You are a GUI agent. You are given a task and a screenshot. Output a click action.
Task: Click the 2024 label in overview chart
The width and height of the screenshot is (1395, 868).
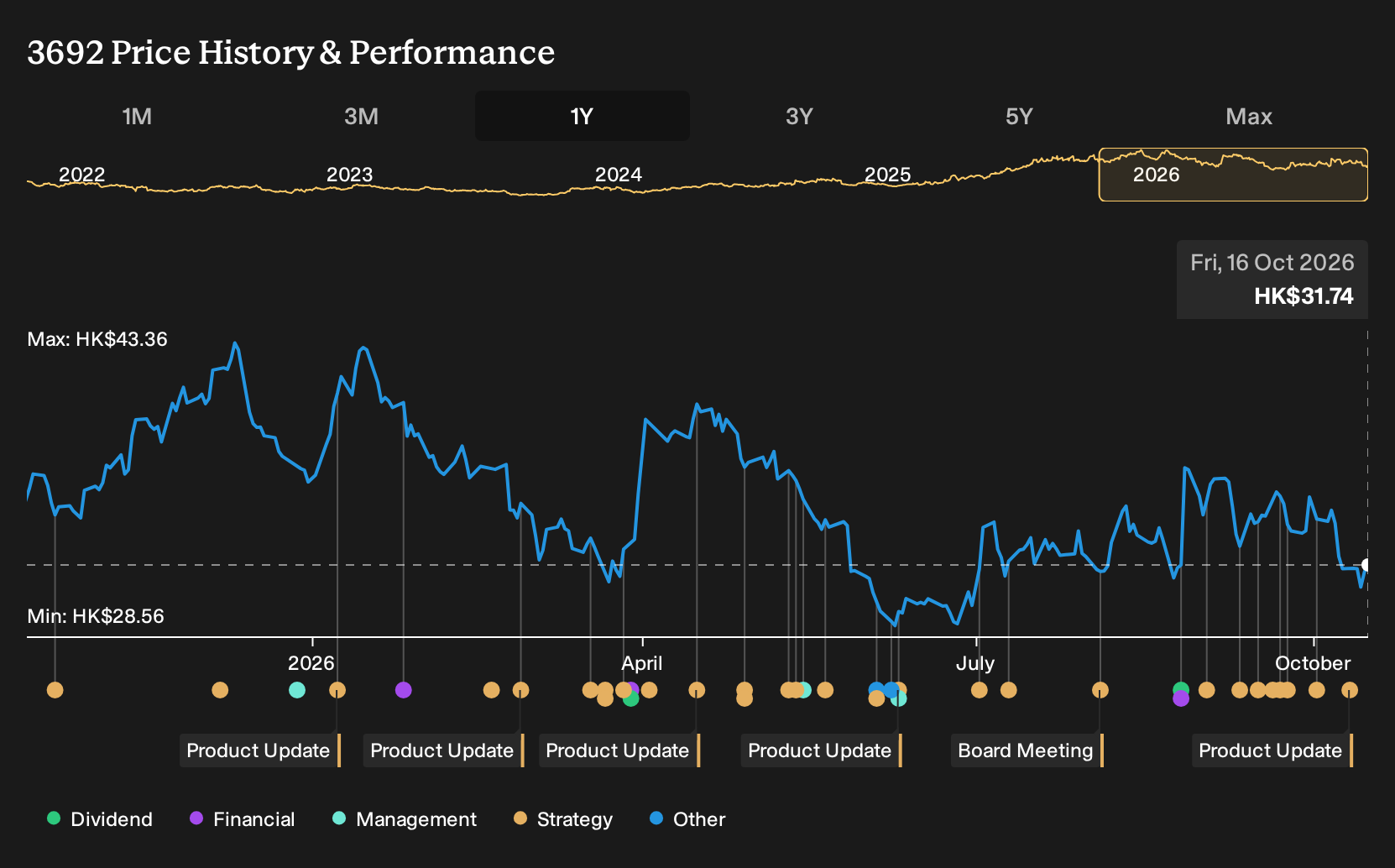(619, 175)
